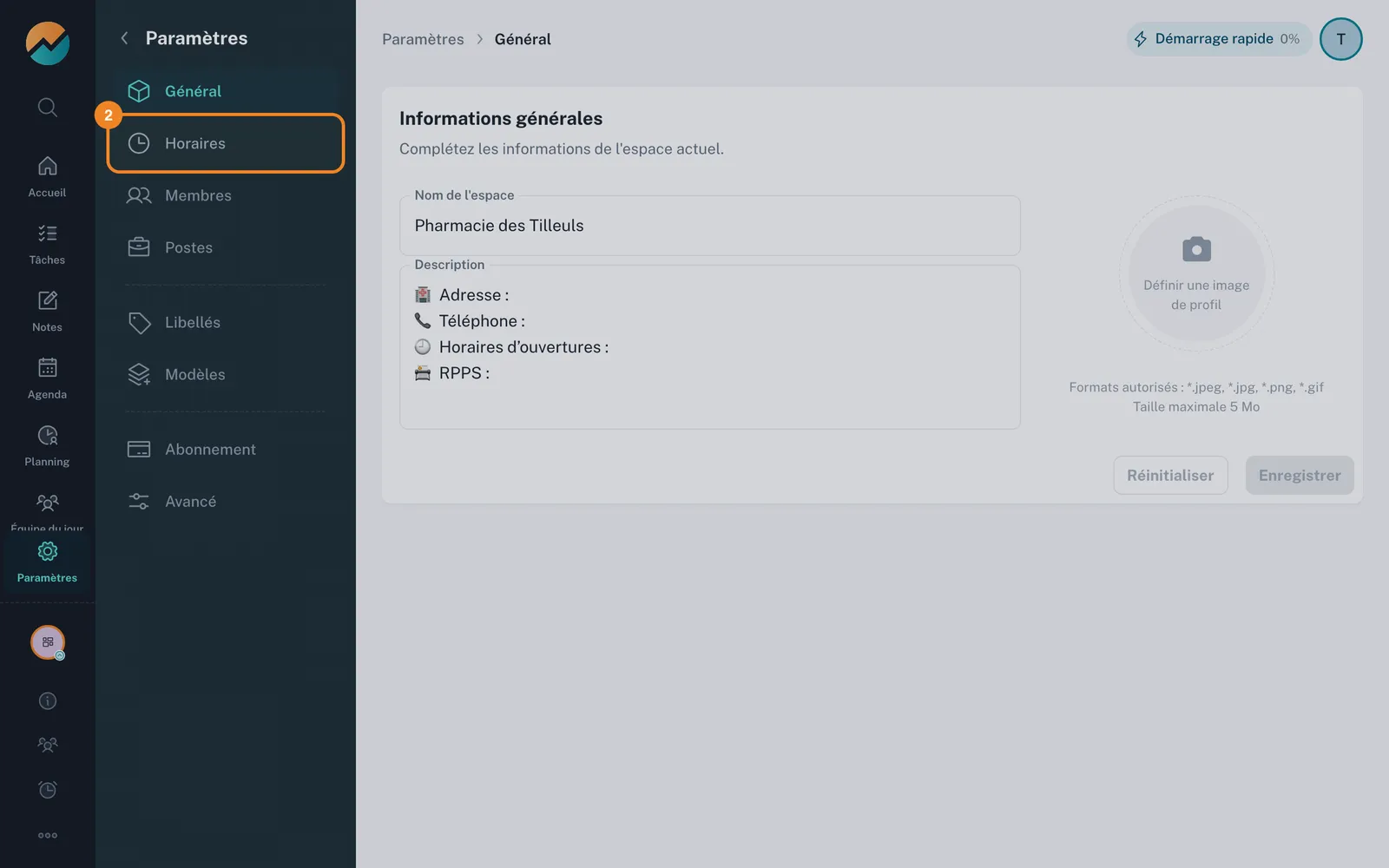Open Démarrage rapide 0% progress
1389x868 pixels.
[1218, 39]
